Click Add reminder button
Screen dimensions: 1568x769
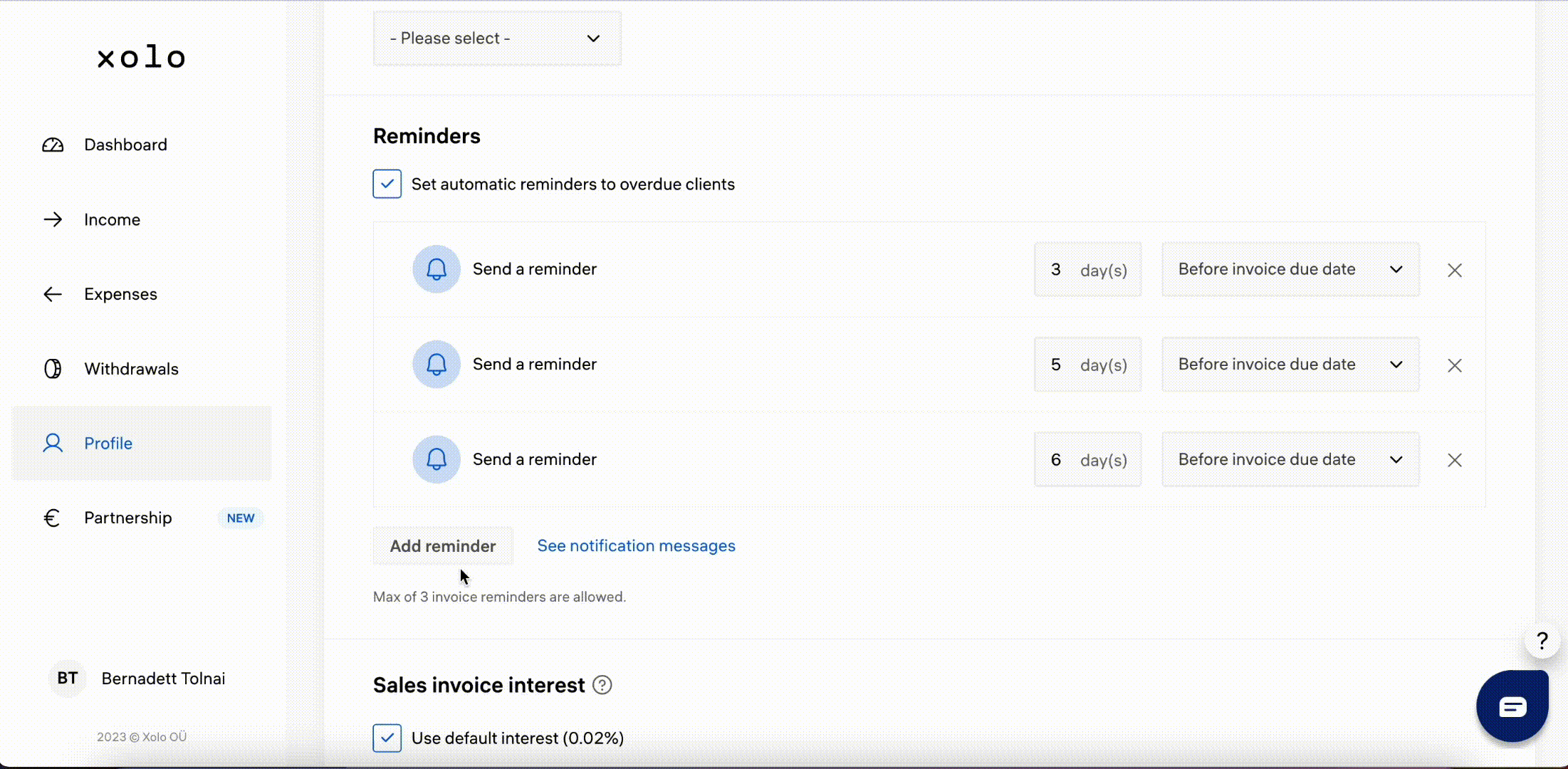coord(443,545)
